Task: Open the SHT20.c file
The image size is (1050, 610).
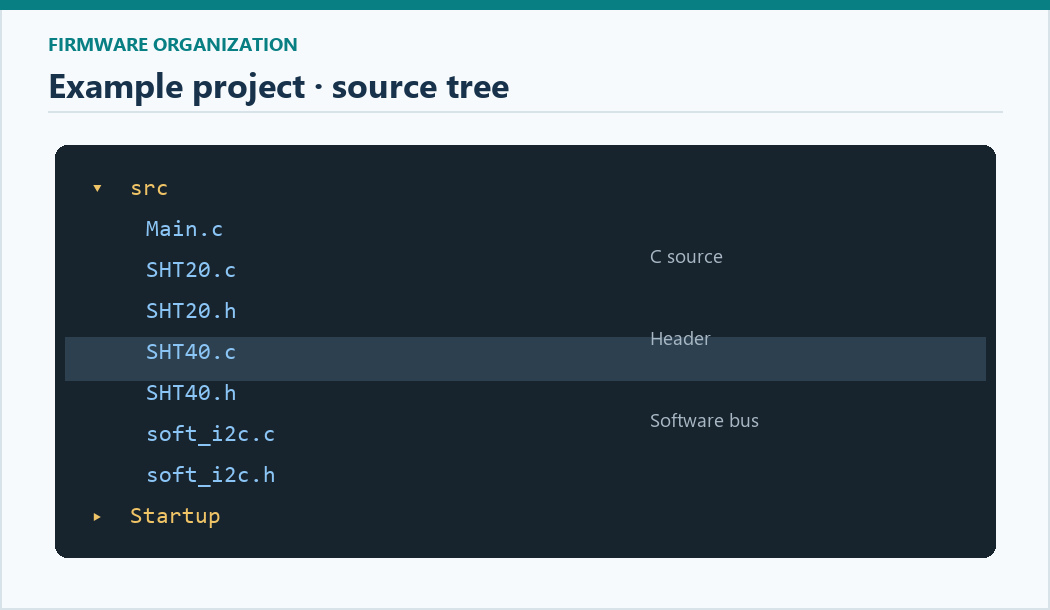Action: pyautogui.click(x=191, y=270)
